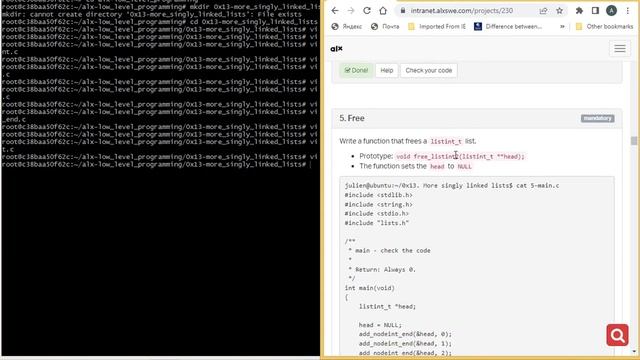Go back in the browser
The width and height of the screenshot is (640, 360).
[335, 11]
